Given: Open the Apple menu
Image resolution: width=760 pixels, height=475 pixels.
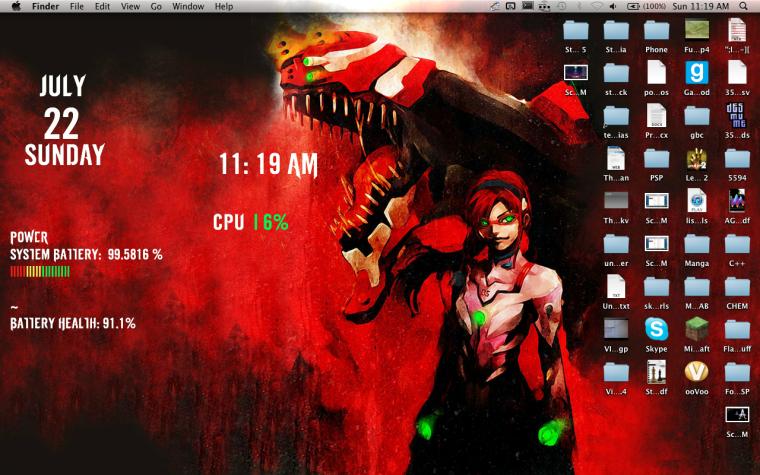Looking at the screenshot, I should pyautogui.click(x=16, y=6).
